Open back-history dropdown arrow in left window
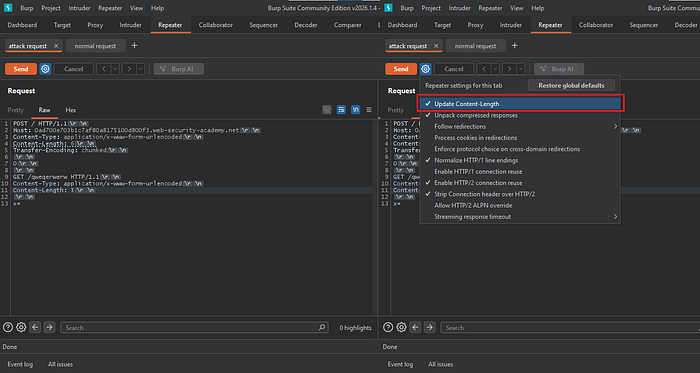 115,69
